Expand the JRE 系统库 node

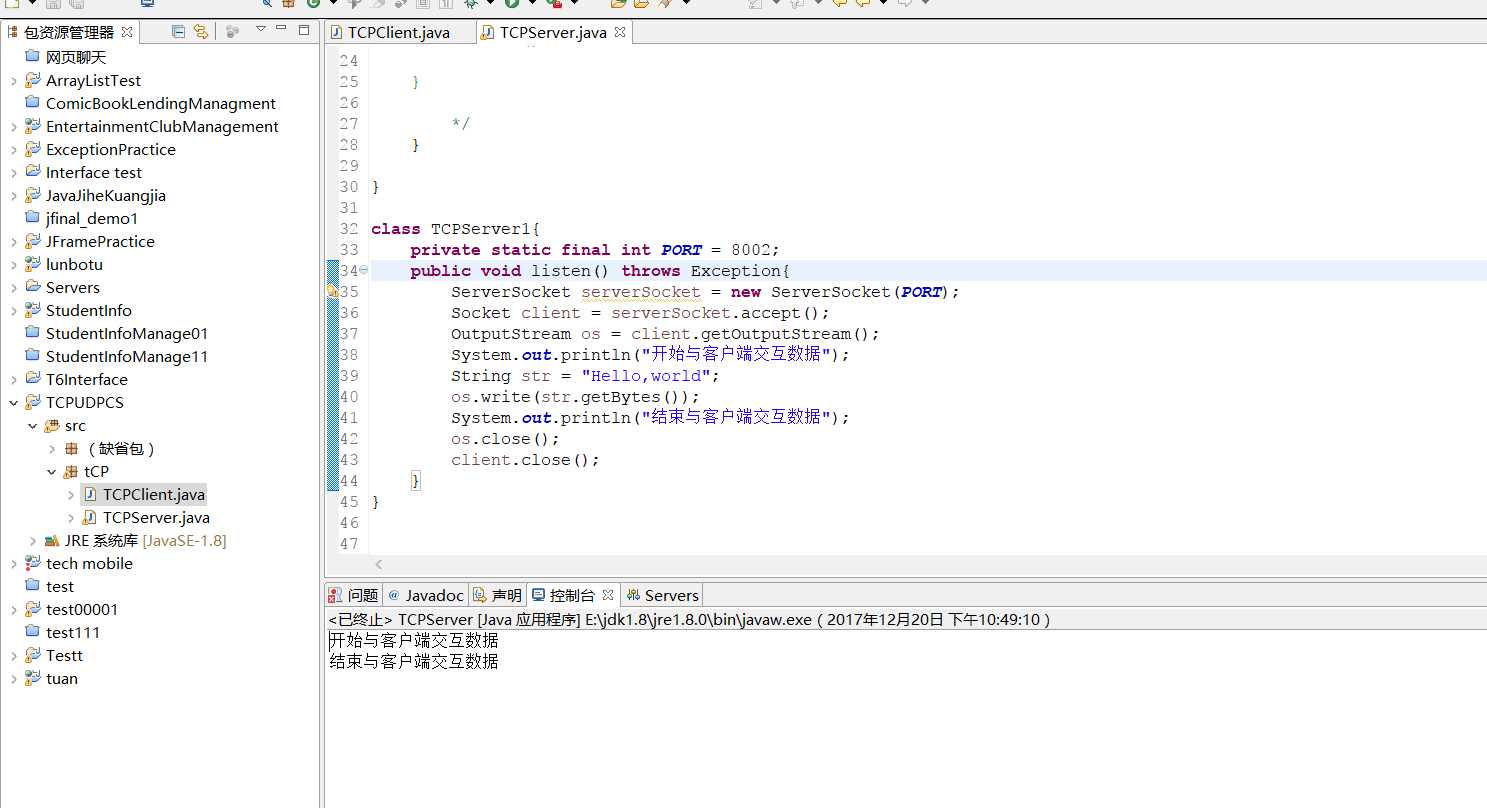pyautogui.click(x=33, y=541)
